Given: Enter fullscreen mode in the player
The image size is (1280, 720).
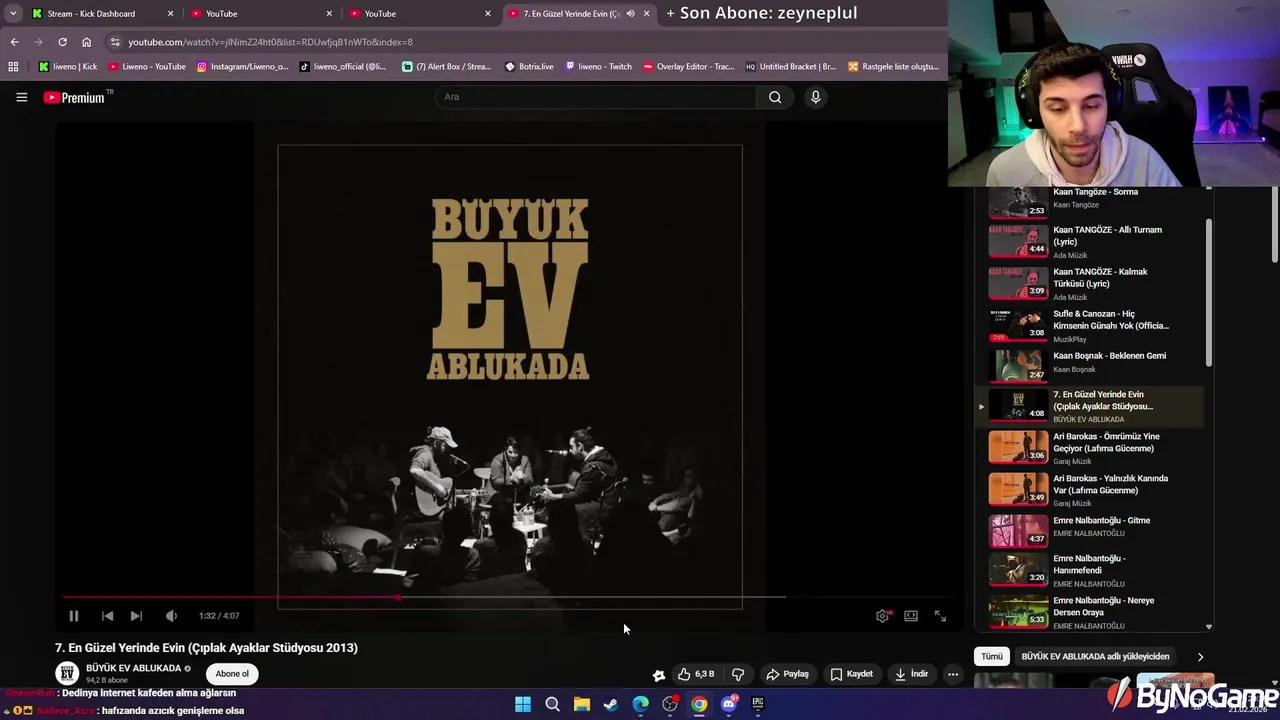Looking at the screenshot, I should click(940, 616).
